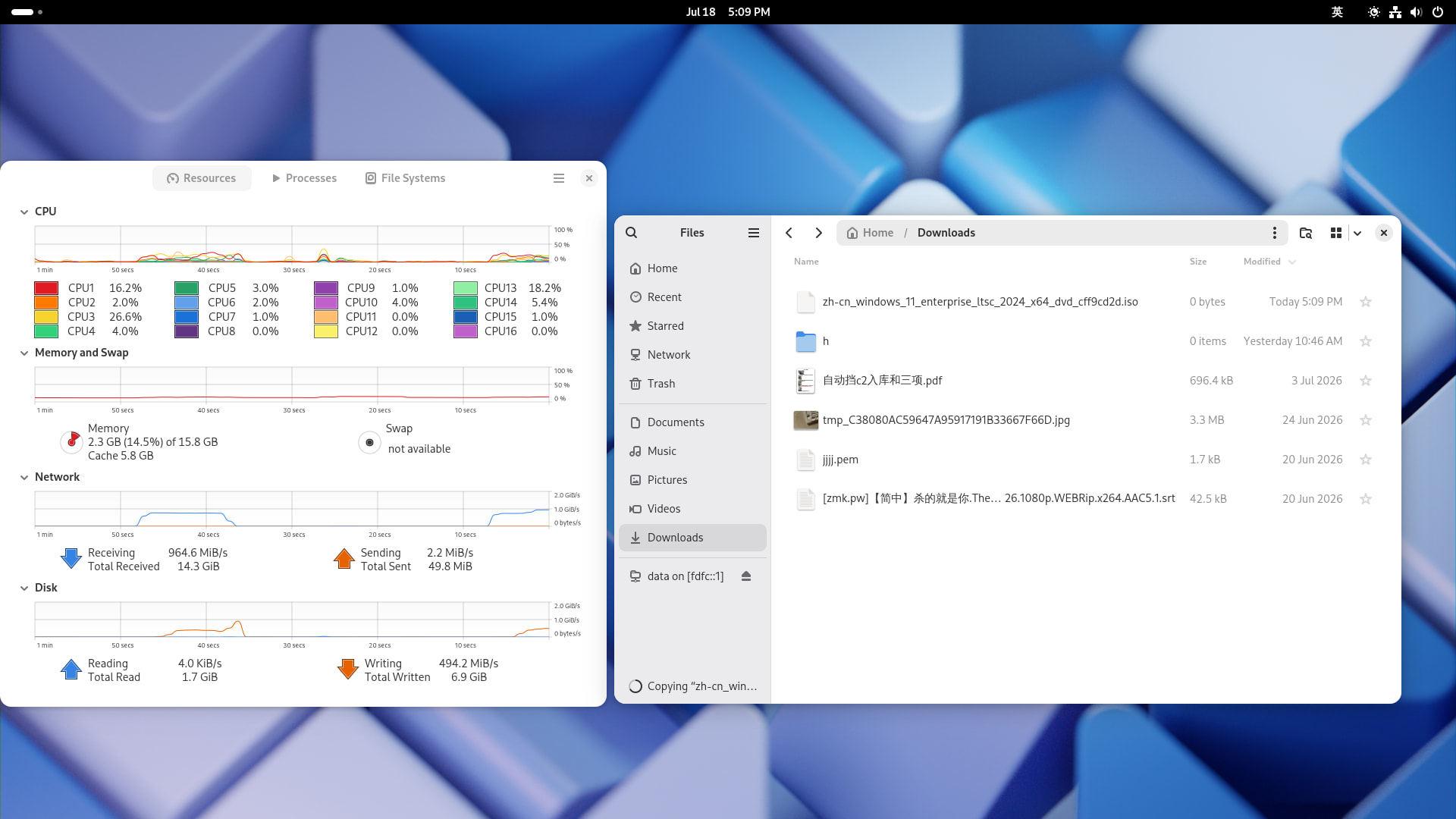Open the clock and calendar menu
Image resolution: width=1456 pixels, height=819 pixels.
coord(728,12)
